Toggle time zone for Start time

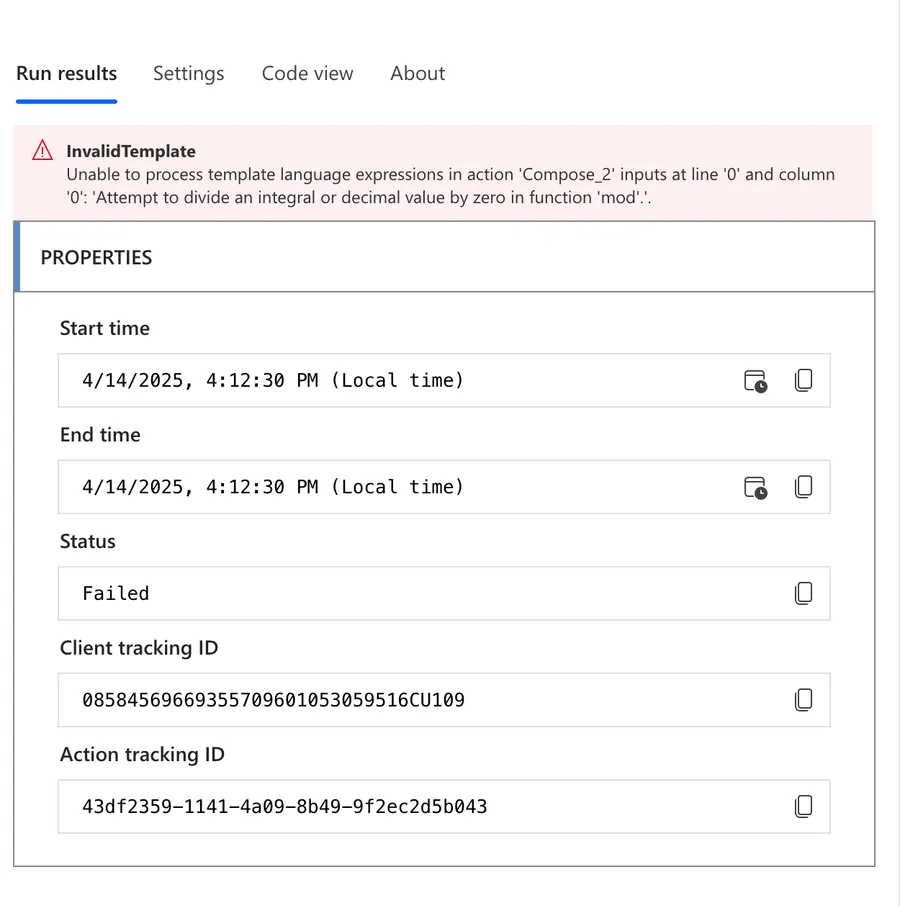[x=755, y=381]
